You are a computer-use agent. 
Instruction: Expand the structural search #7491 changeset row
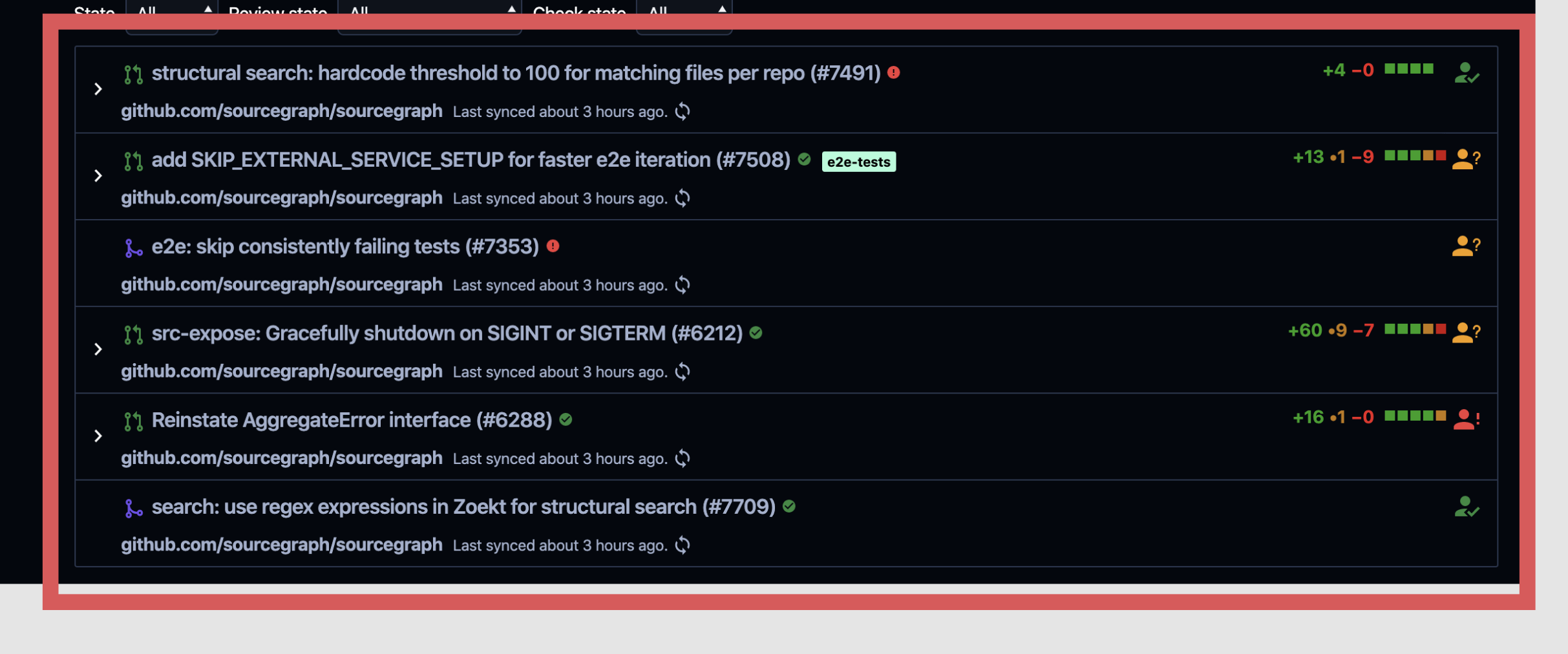tap(98, 89)
